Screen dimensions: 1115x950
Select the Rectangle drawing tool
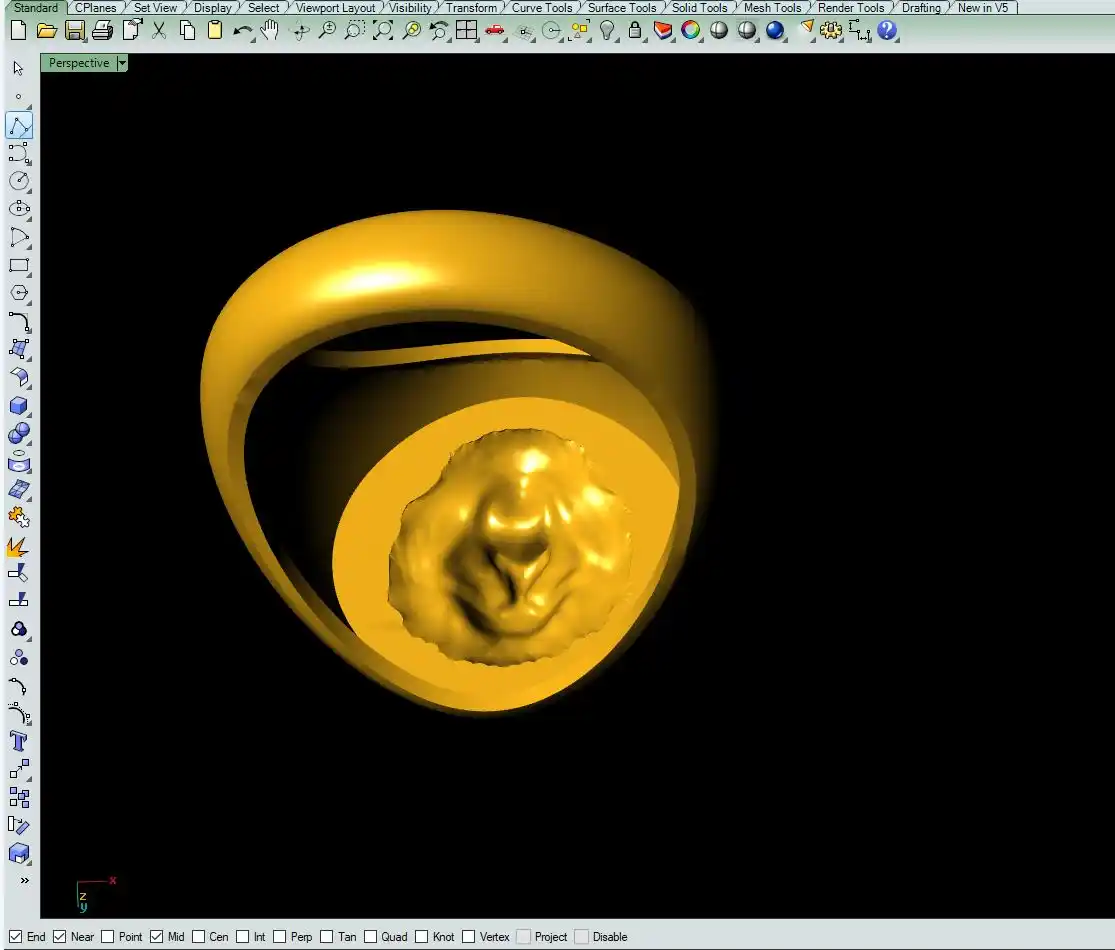[x=19, y=266]
